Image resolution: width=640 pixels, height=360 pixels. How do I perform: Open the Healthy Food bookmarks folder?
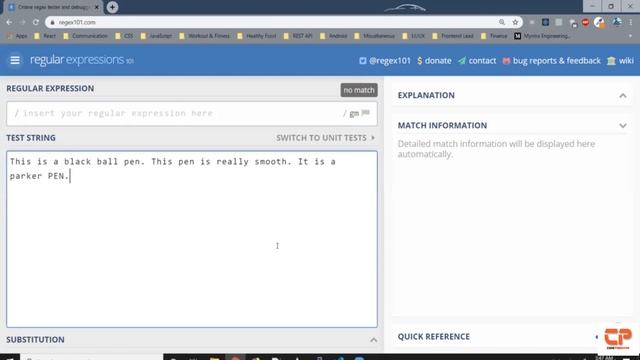click(x=257, y=36)
